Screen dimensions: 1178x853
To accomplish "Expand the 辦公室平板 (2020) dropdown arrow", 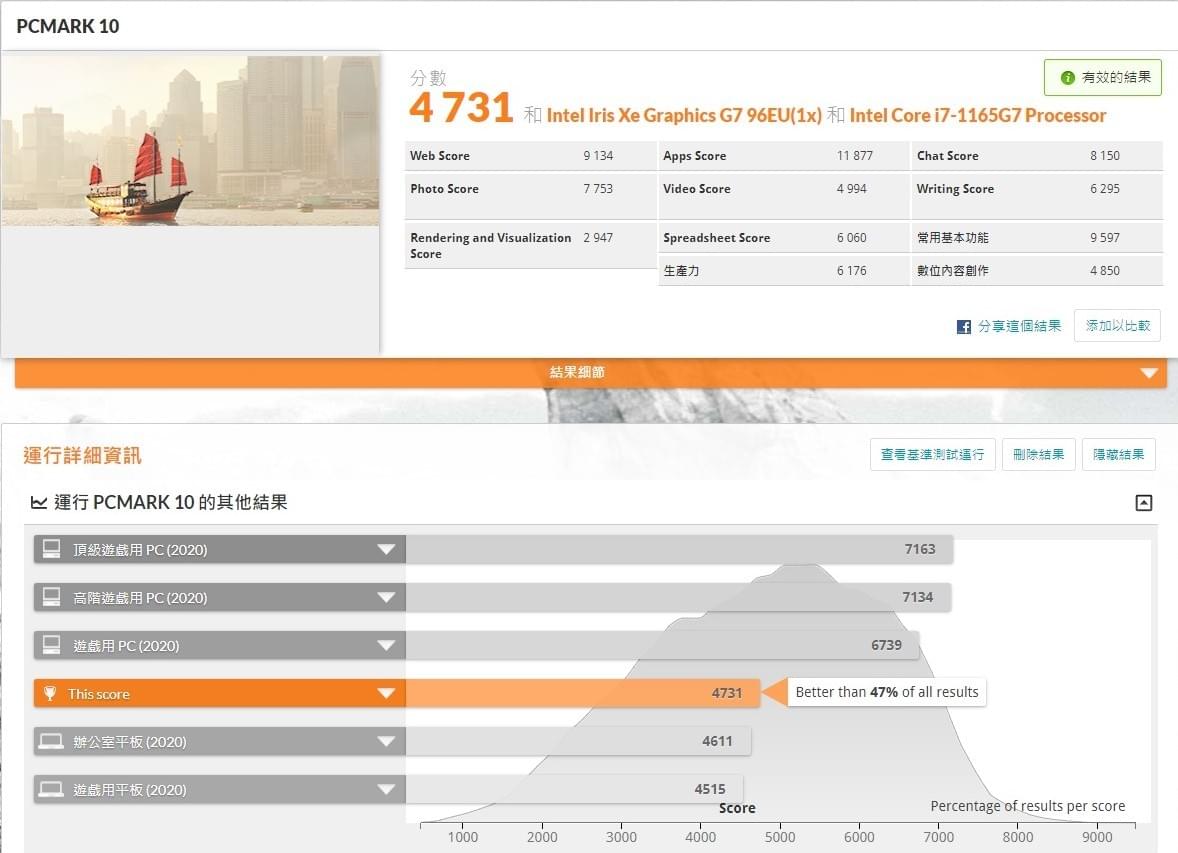I will point(386,741).
